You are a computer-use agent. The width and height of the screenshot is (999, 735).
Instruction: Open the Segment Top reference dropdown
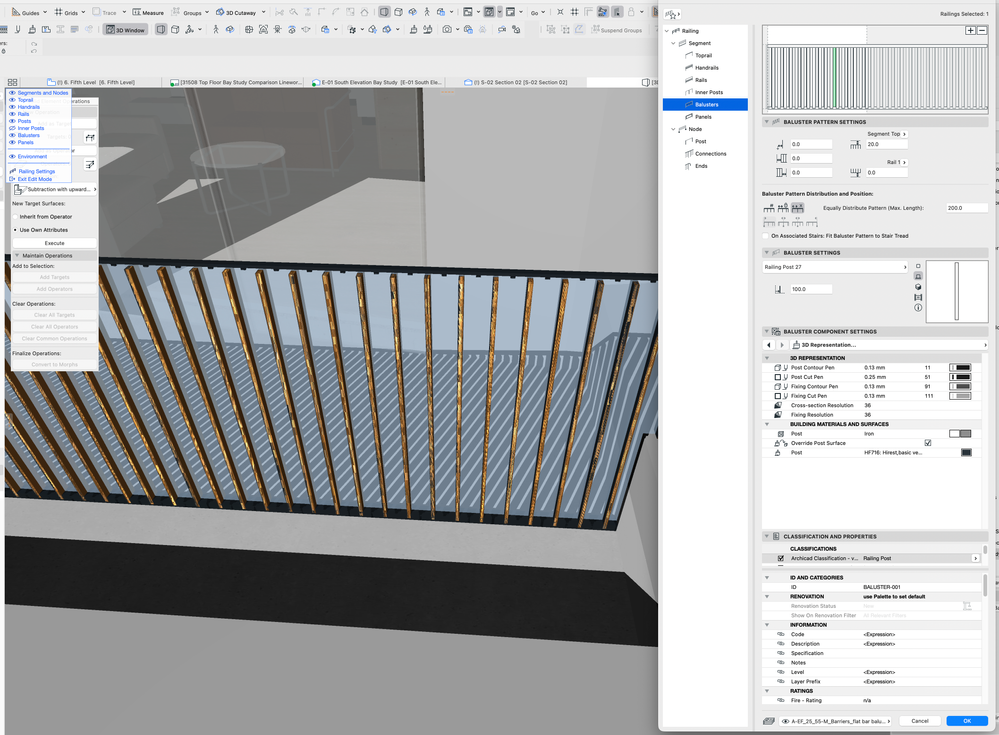click(886, 134)
